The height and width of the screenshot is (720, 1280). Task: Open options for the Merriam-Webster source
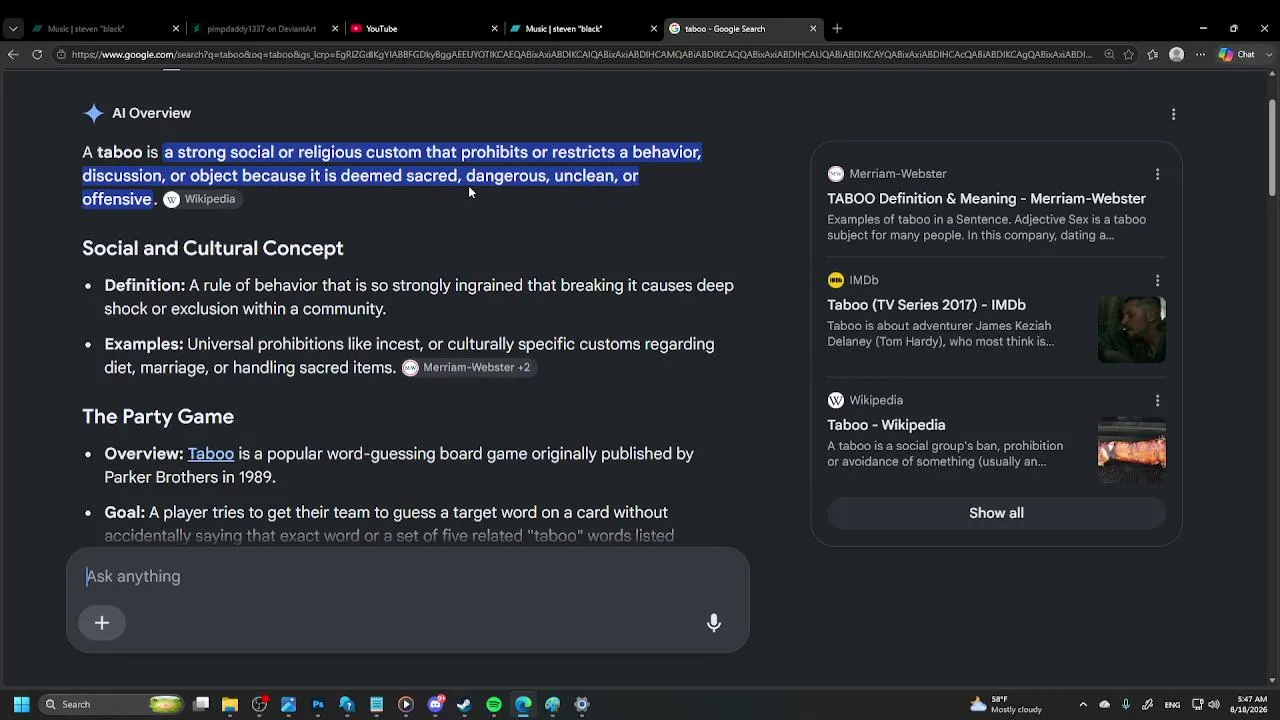tap(1157, 174)
